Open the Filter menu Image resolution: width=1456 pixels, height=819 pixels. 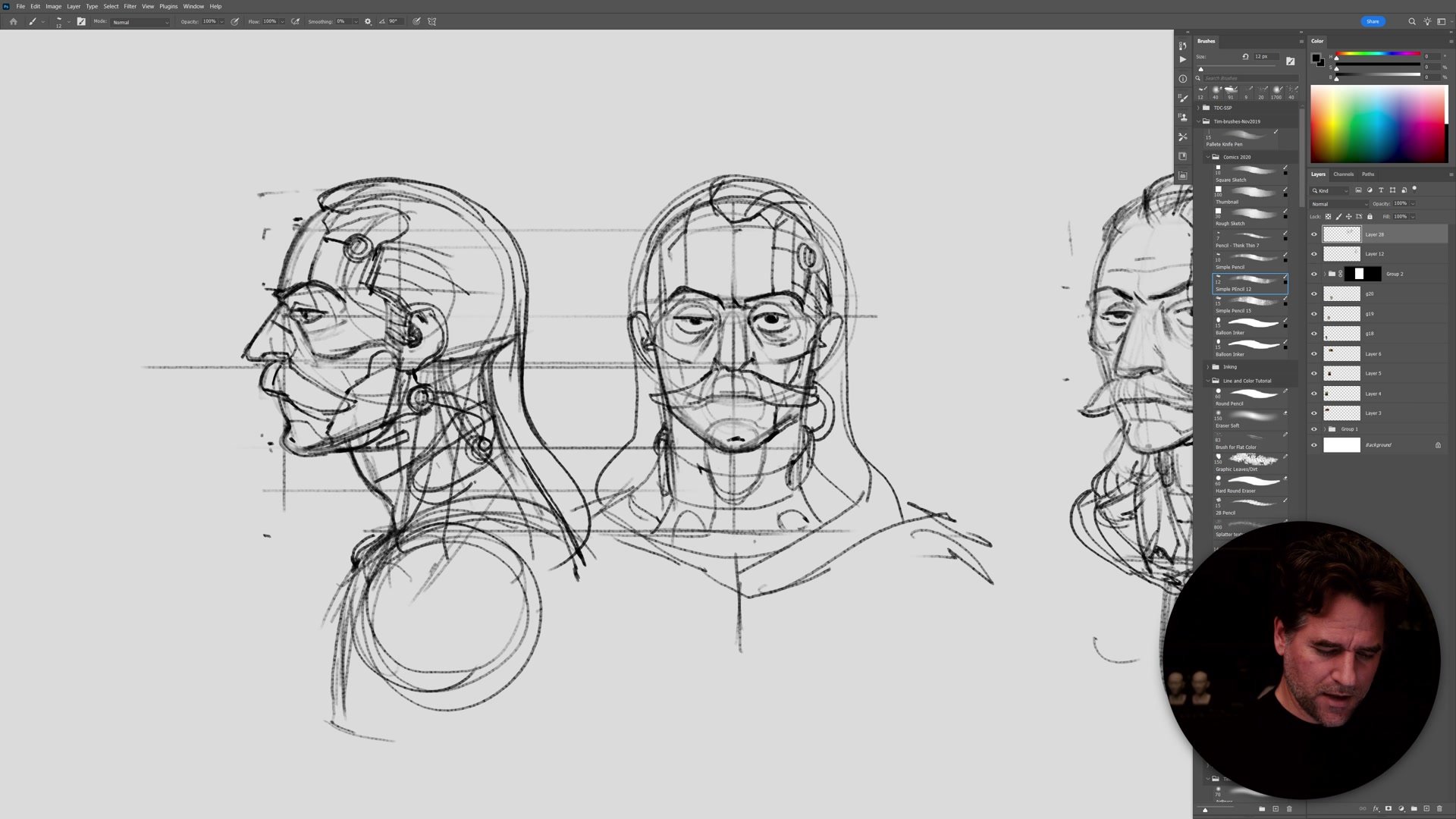click(x=130, y=6)
